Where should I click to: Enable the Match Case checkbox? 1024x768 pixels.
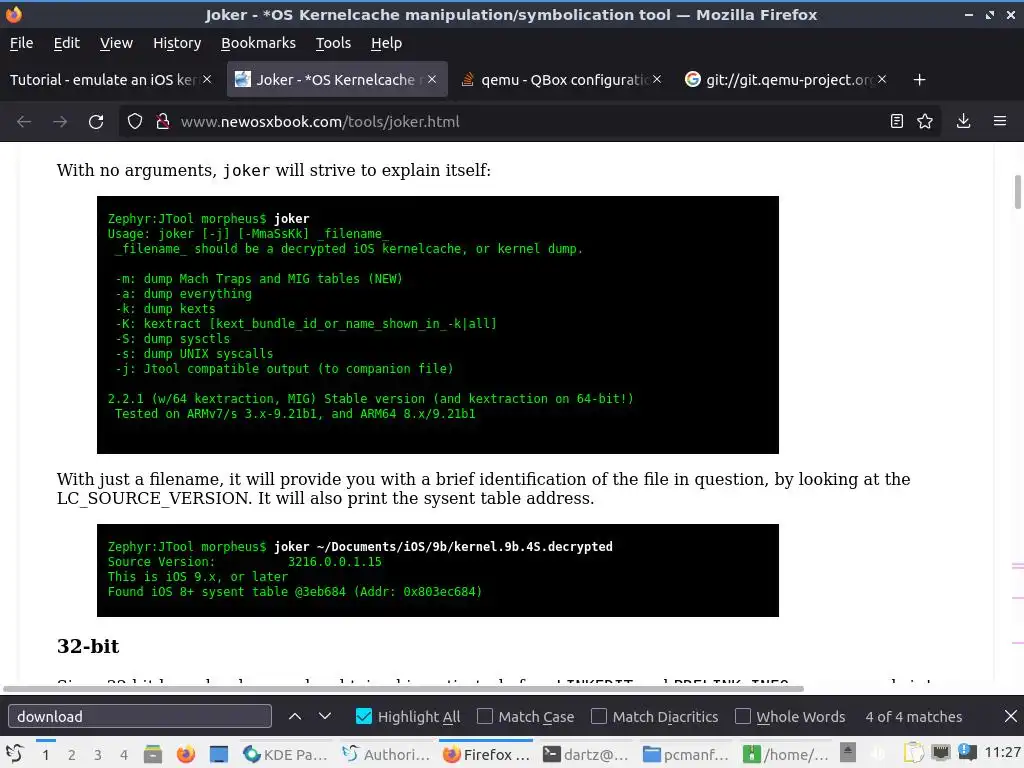click(485, 716)
